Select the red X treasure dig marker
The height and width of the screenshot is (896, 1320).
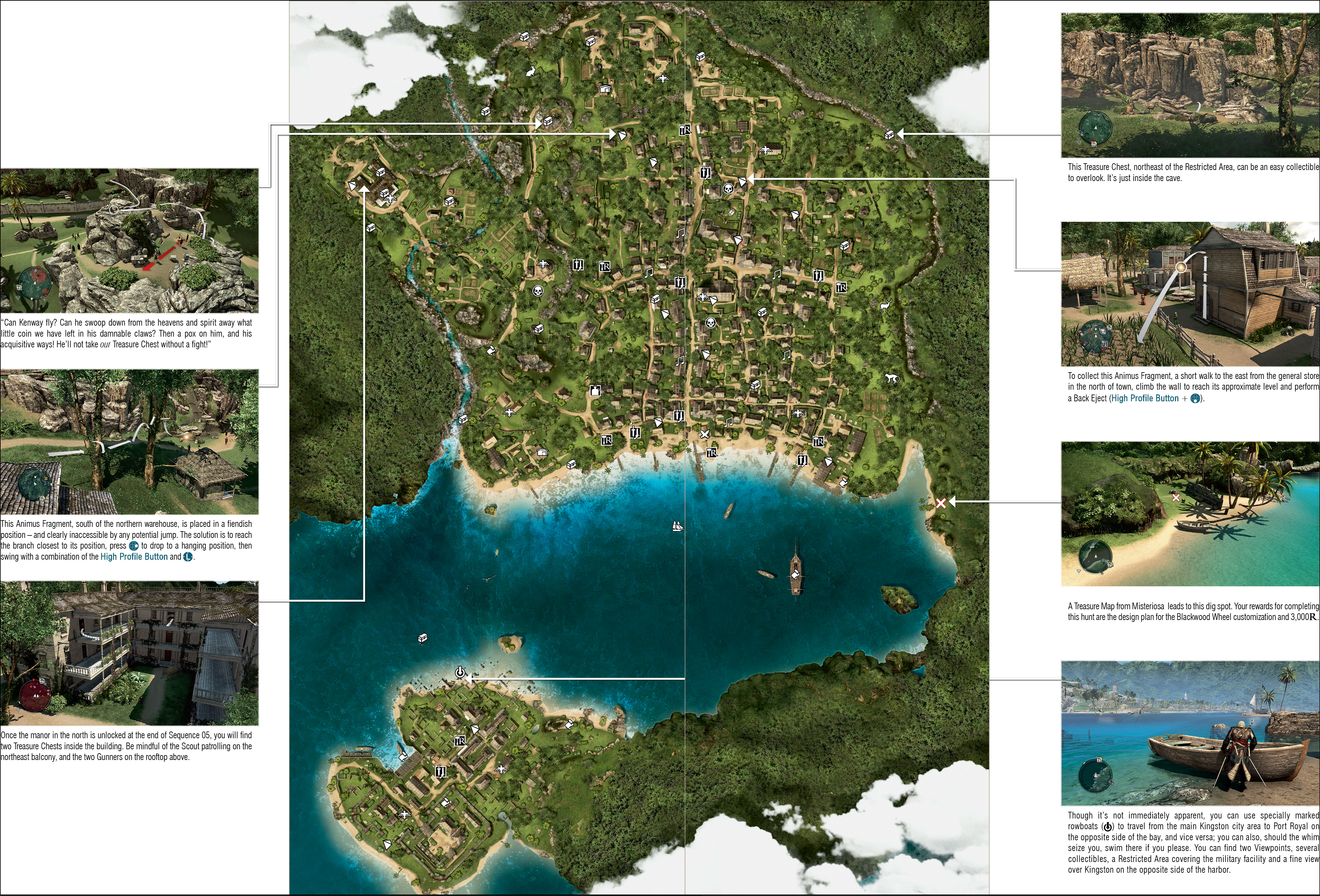[x=941, y=503]
